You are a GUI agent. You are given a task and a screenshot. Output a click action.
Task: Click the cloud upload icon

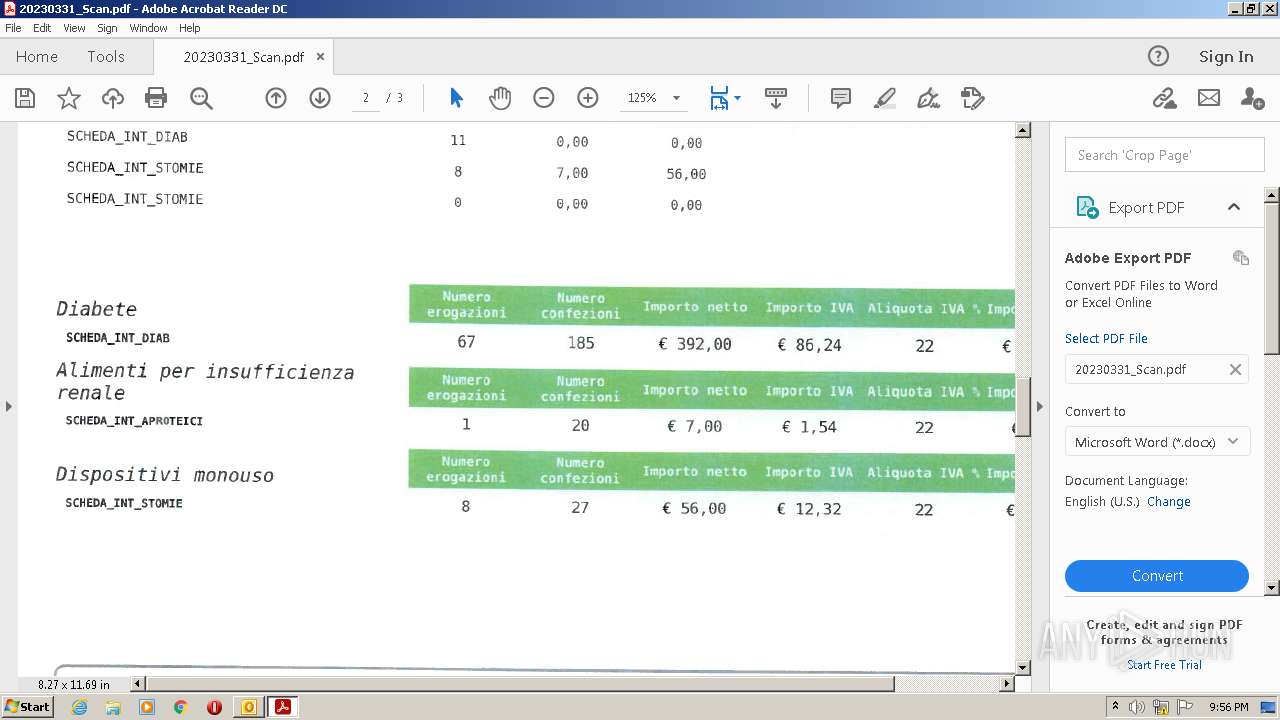(x=113, y=98)
